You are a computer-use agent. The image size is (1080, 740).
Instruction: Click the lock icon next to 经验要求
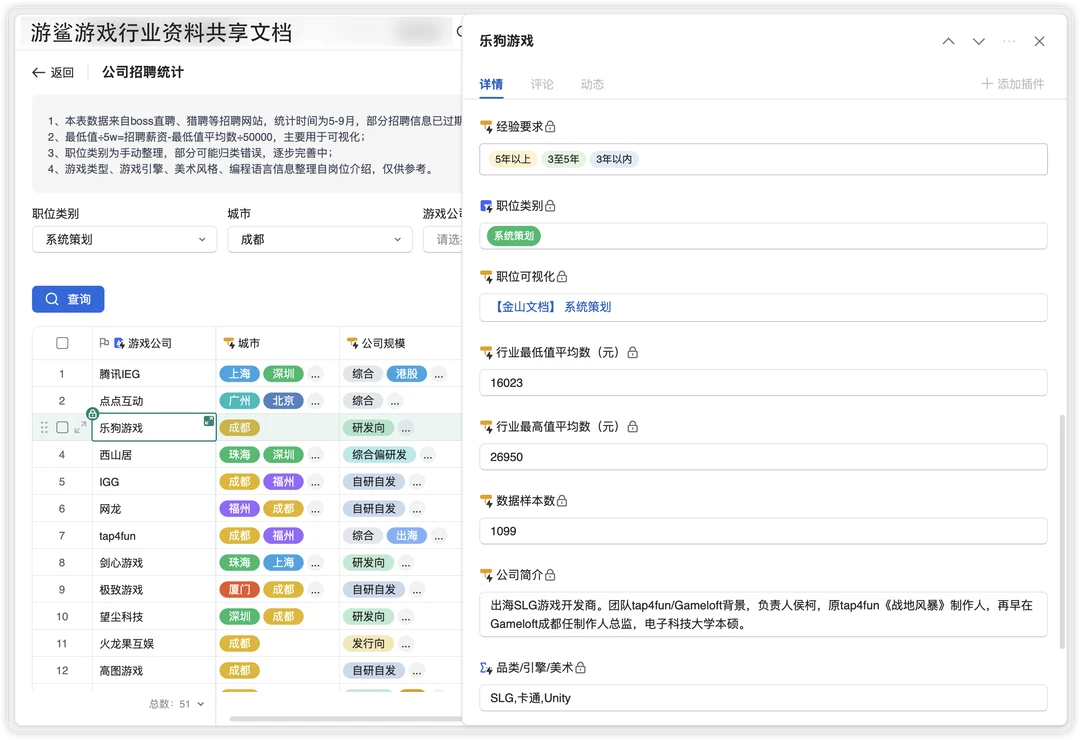(x=550, y=127)
